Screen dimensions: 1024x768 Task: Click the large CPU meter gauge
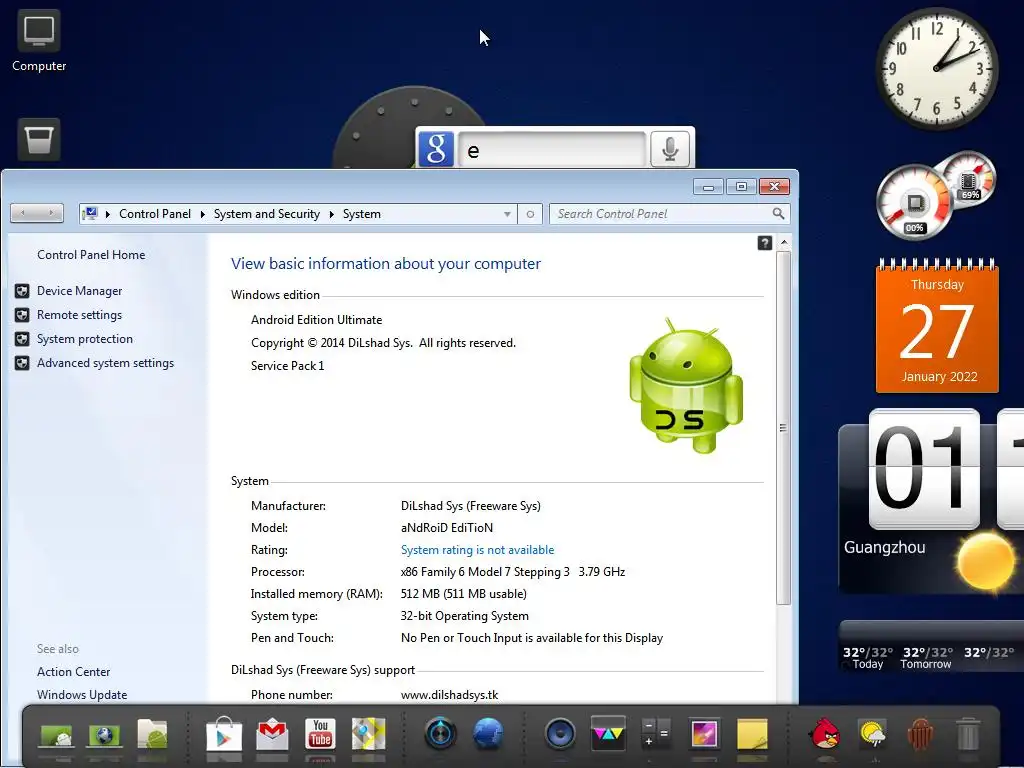pos(914,202)
